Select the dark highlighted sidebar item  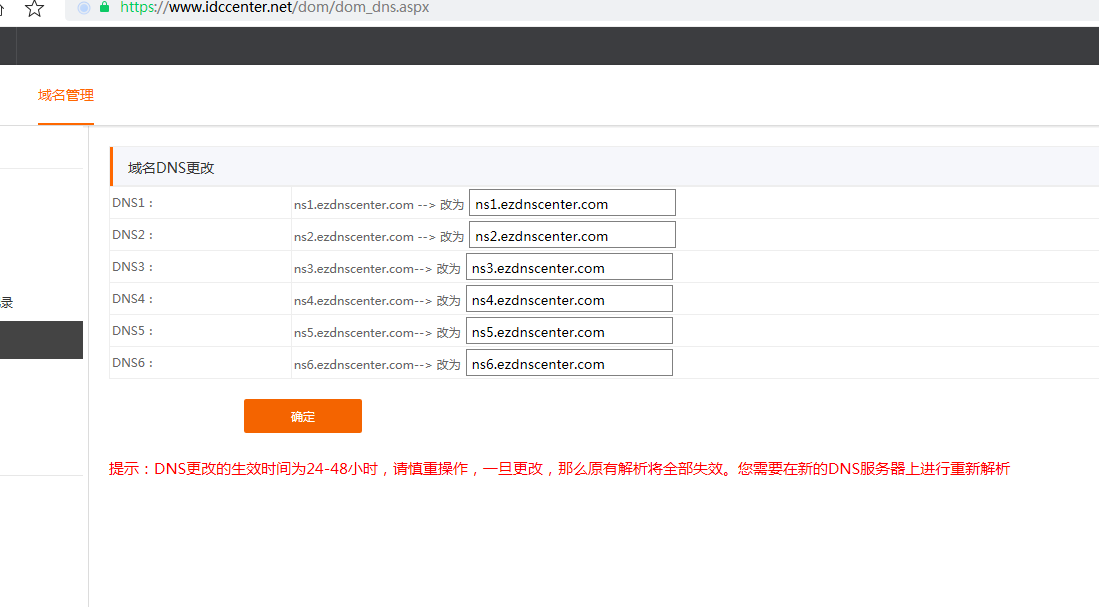pyautogui.click(x=41, y=340)
